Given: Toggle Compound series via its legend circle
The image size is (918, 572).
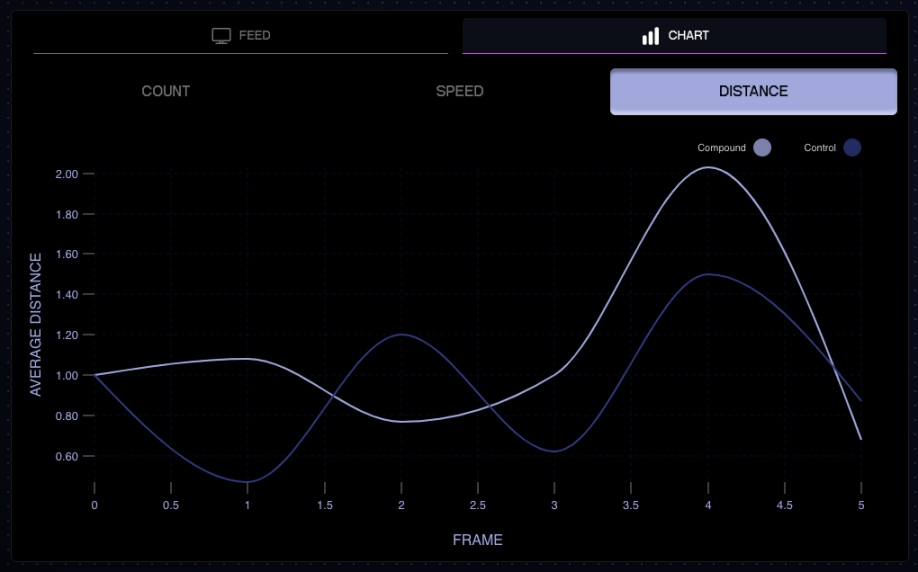Looking at the screenshot, I should coord(762,148).
